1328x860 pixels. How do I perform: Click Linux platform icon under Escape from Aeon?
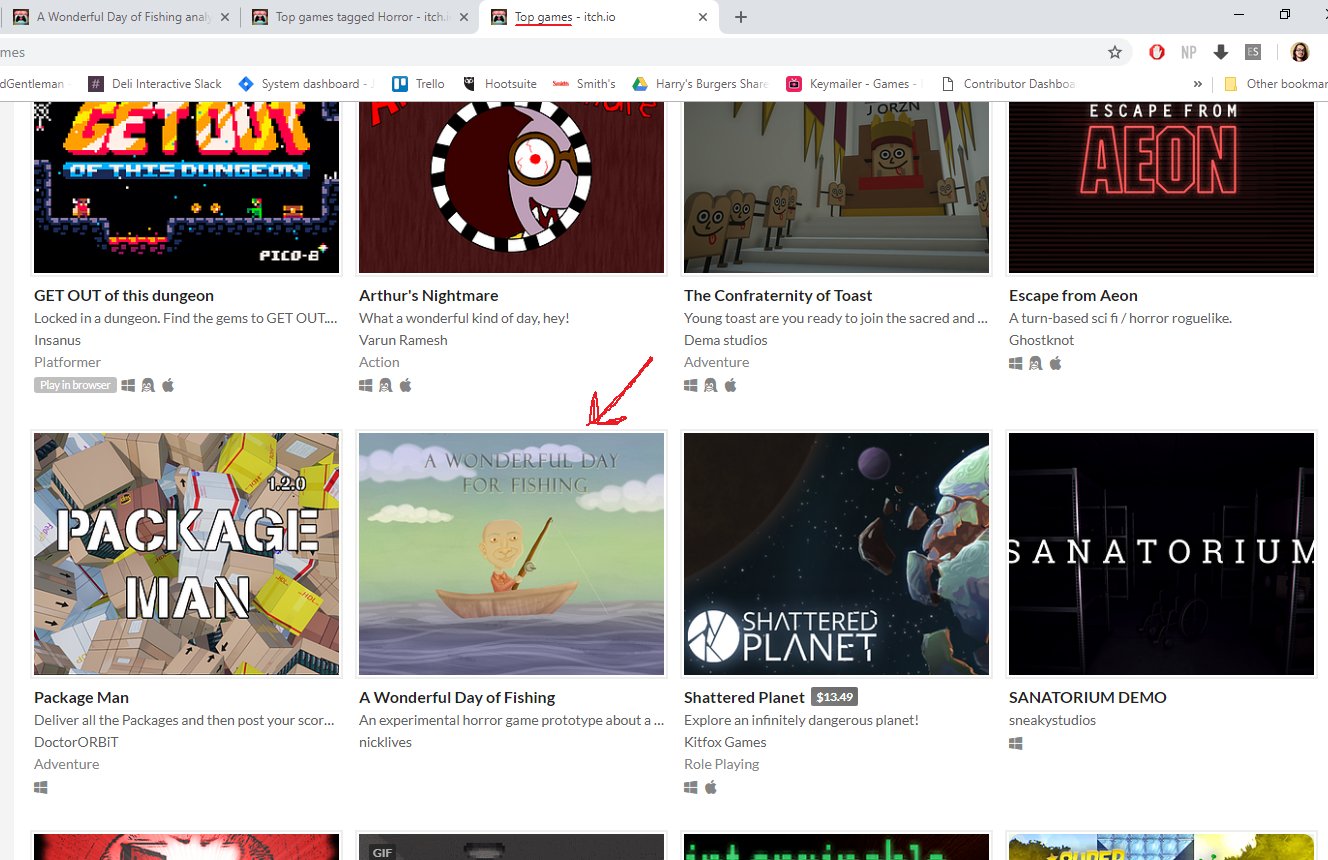pyautogui.click(x=1035, y=363)
